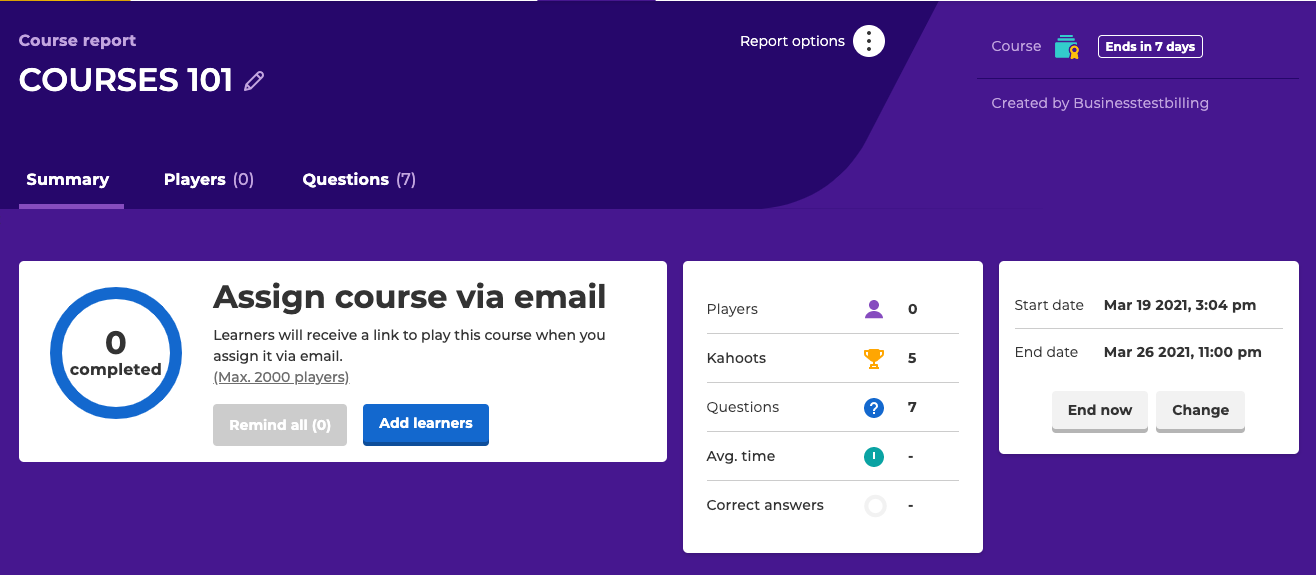Click the 0 completed progress ring
The width and height of the screenshot is (1316, 575).
click(116, 354)
